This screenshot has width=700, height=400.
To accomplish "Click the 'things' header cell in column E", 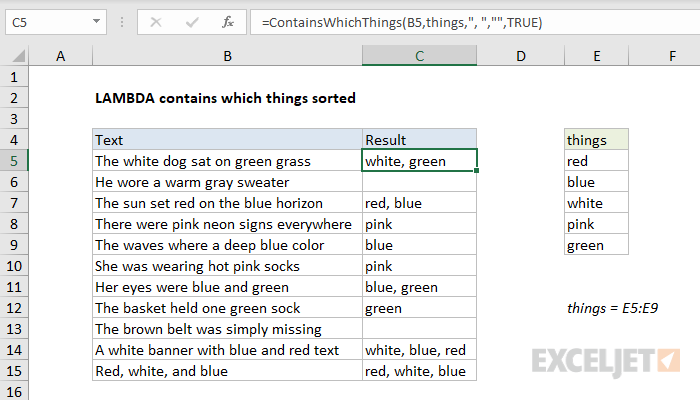I will [596, 140].
